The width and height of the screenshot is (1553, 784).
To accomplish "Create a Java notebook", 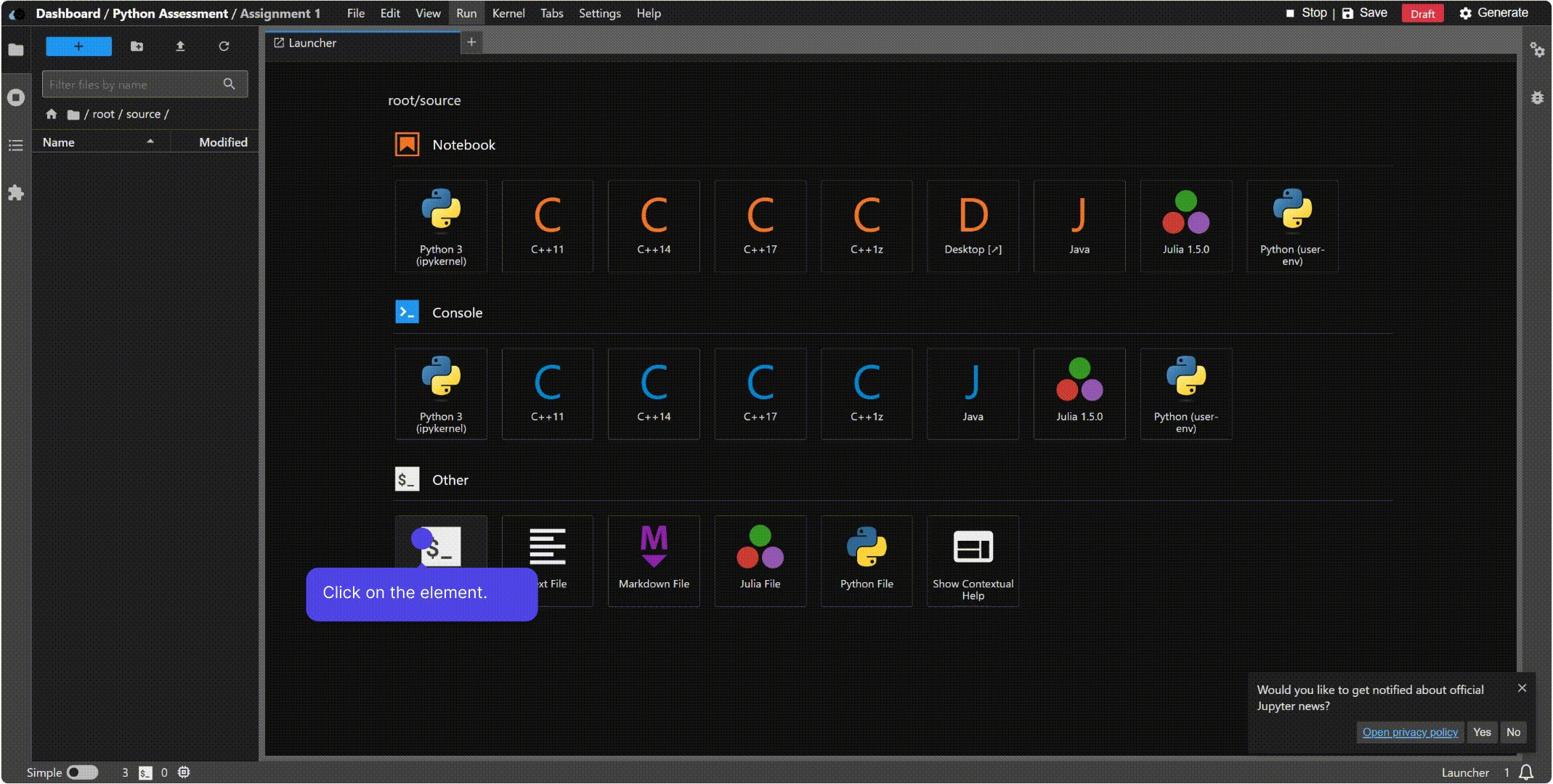I will 1079,226.
